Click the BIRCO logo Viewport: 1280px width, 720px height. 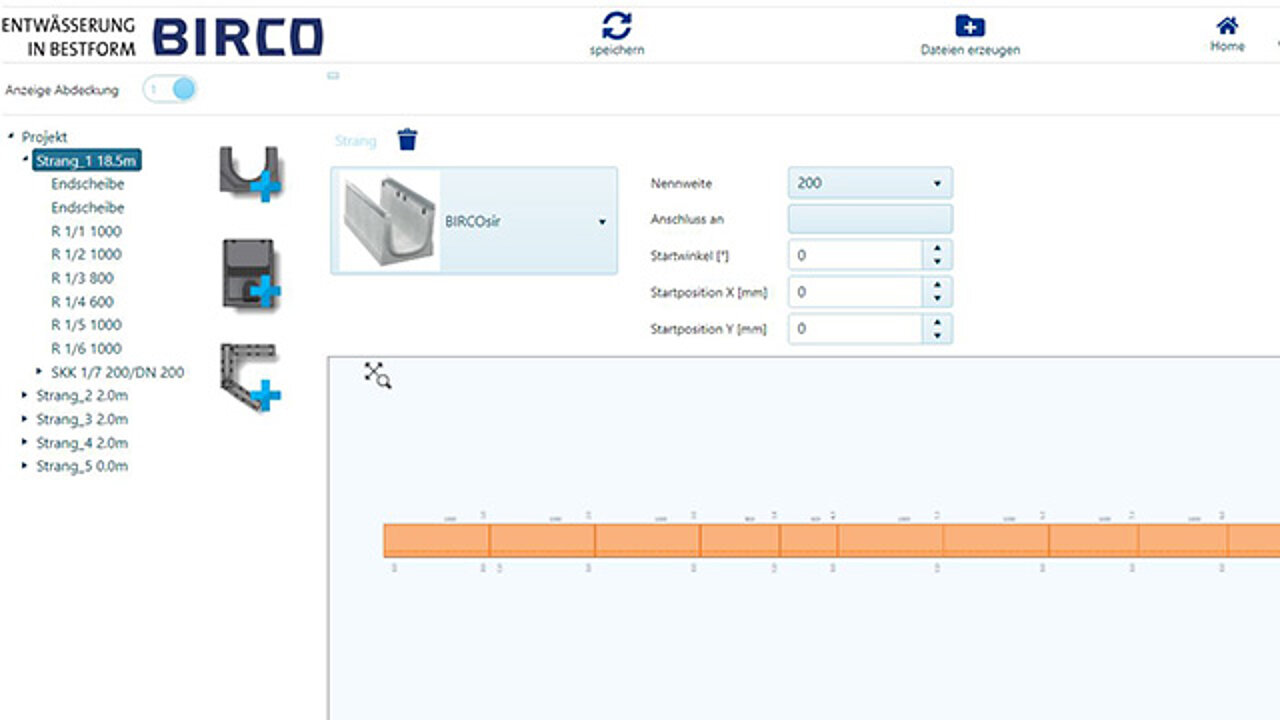point(238,37)
